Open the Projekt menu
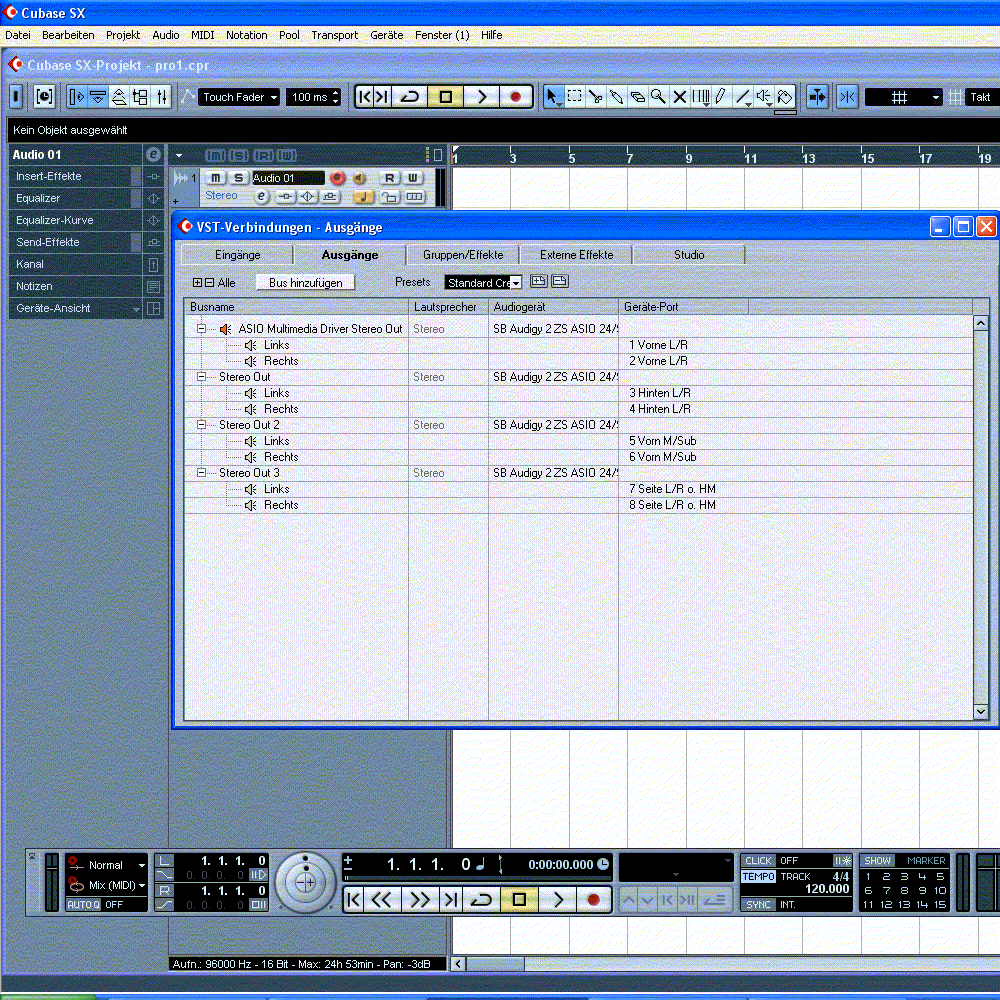Viewport: 1000px width, 1000px height. (123, 35)
